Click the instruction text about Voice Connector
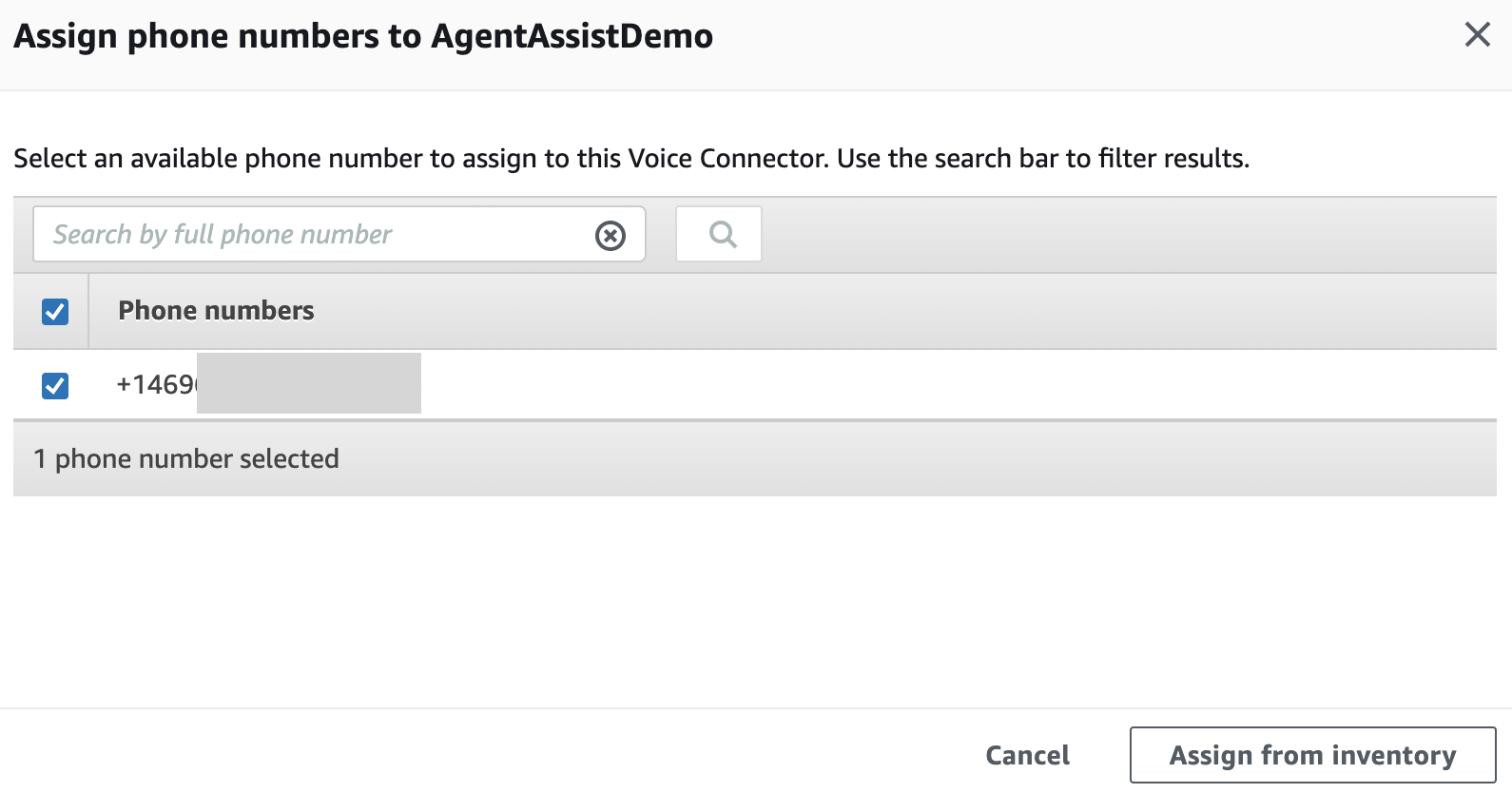Image resolution: width=1512 pixels, height=793 pixels. (x=631, y=158)
